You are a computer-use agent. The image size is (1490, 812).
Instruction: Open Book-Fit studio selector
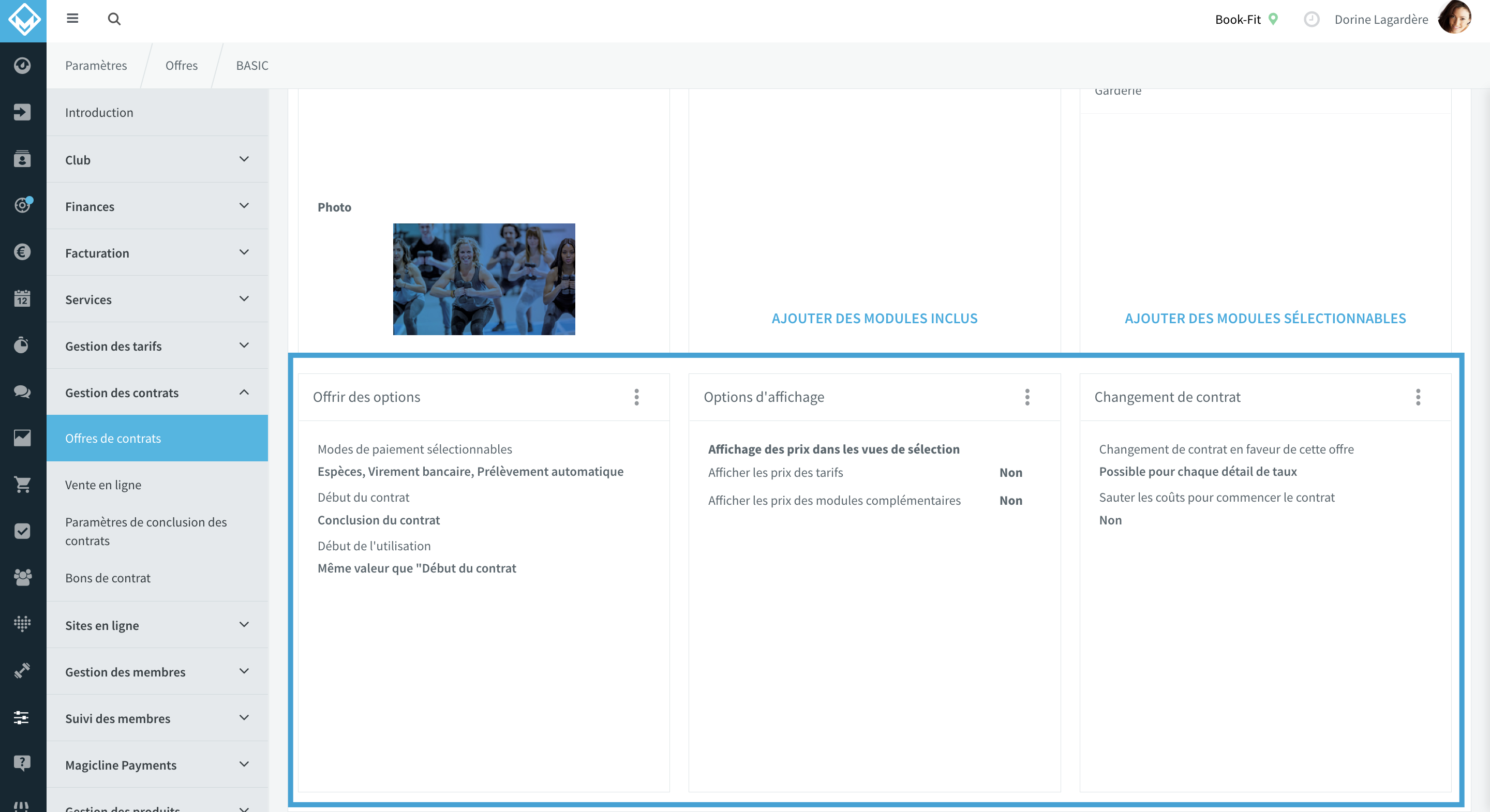[x=1246, y=19]
